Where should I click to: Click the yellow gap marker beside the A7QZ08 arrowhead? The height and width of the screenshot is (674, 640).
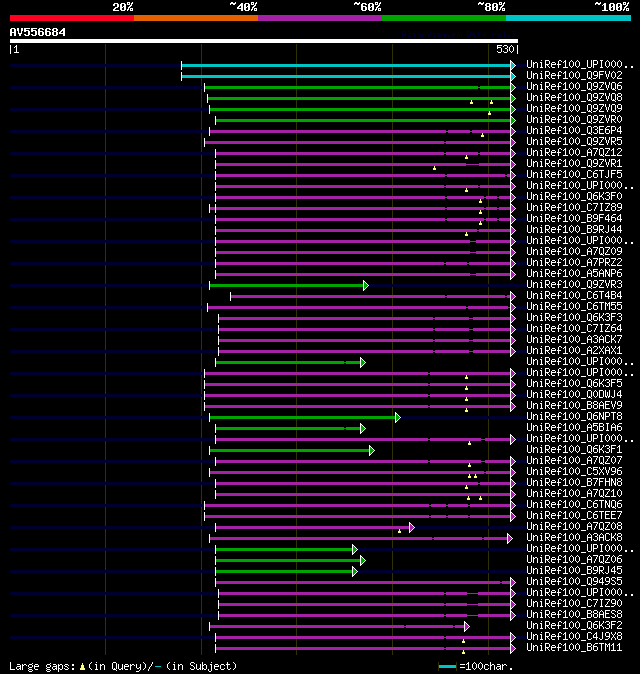pos(399,532)
